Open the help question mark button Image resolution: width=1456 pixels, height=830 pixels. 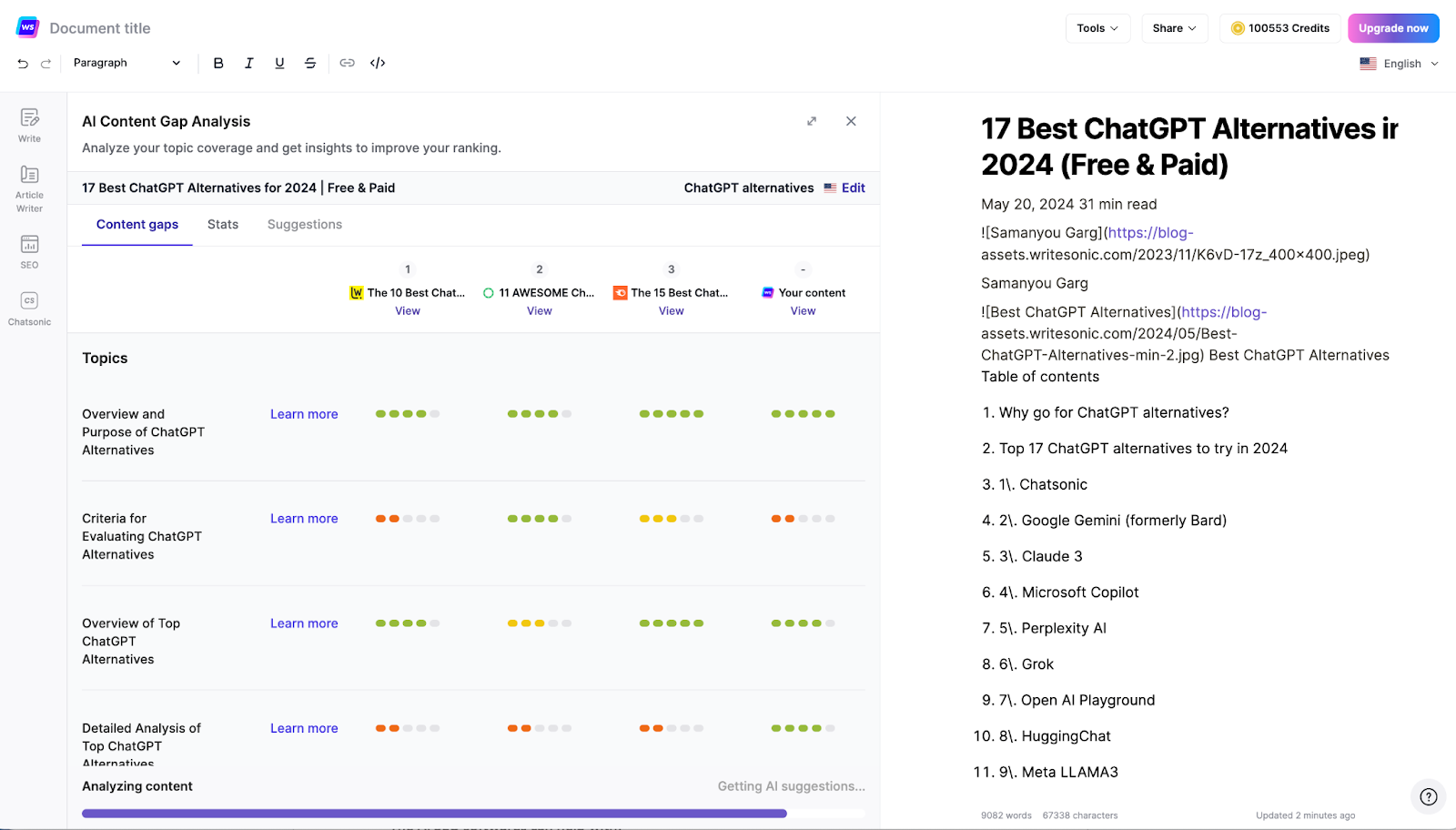[x=1429, y=796]
